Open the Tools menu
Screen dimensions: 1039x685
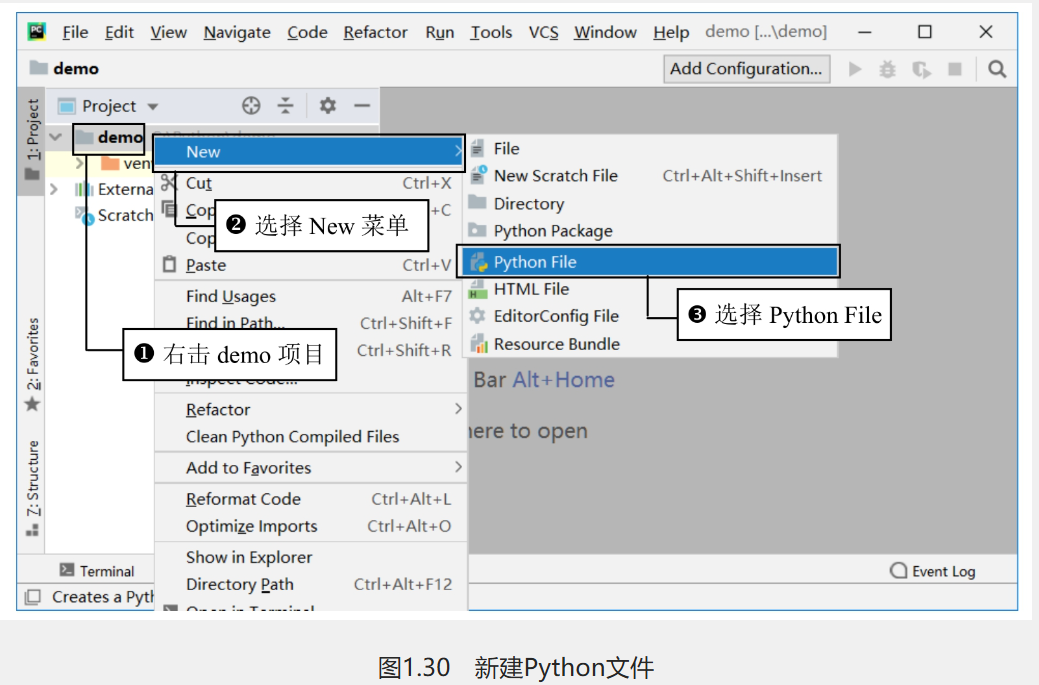click(x=491, y=32)
